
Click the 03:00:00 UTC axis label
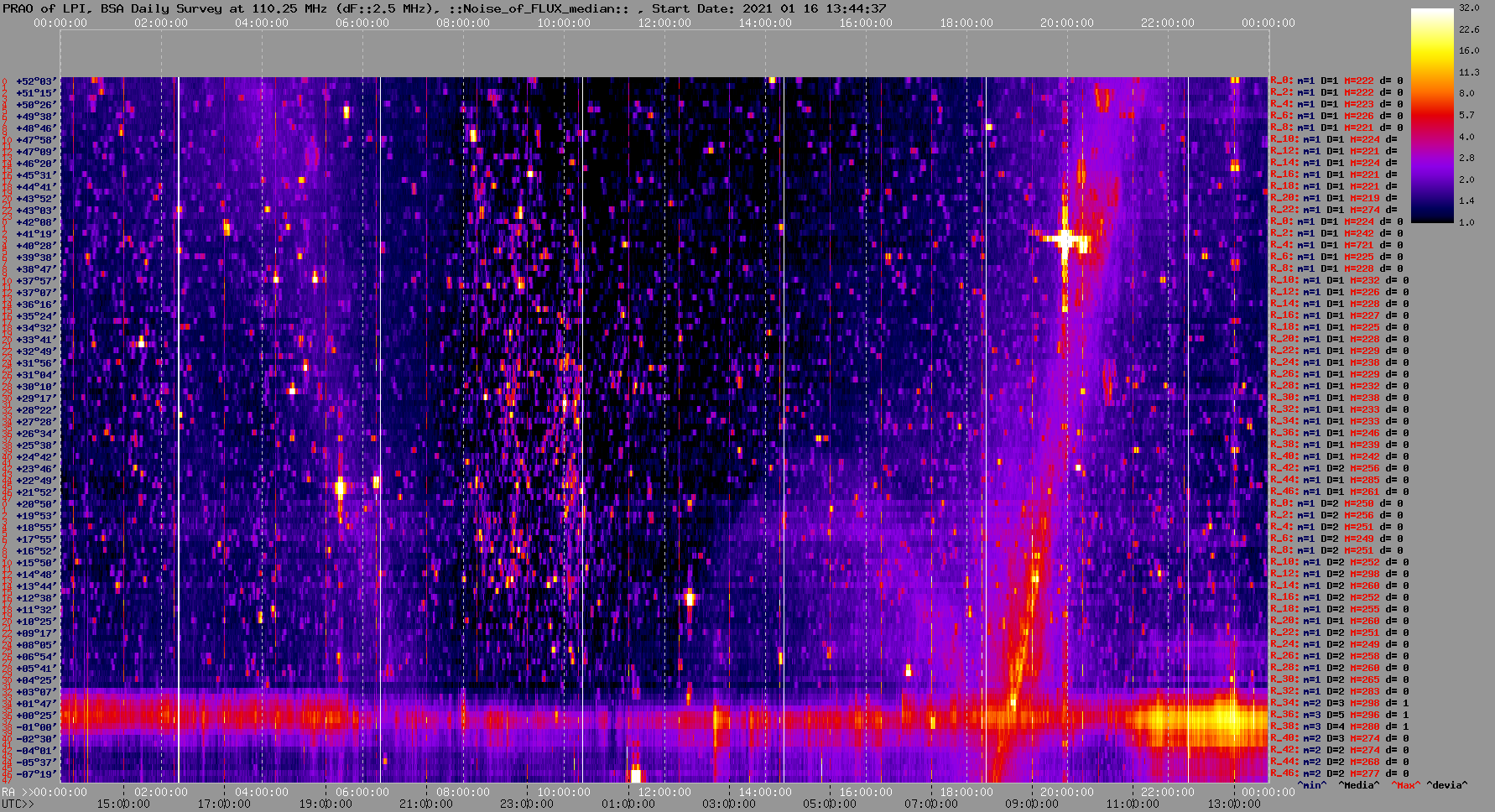(729, 804)
